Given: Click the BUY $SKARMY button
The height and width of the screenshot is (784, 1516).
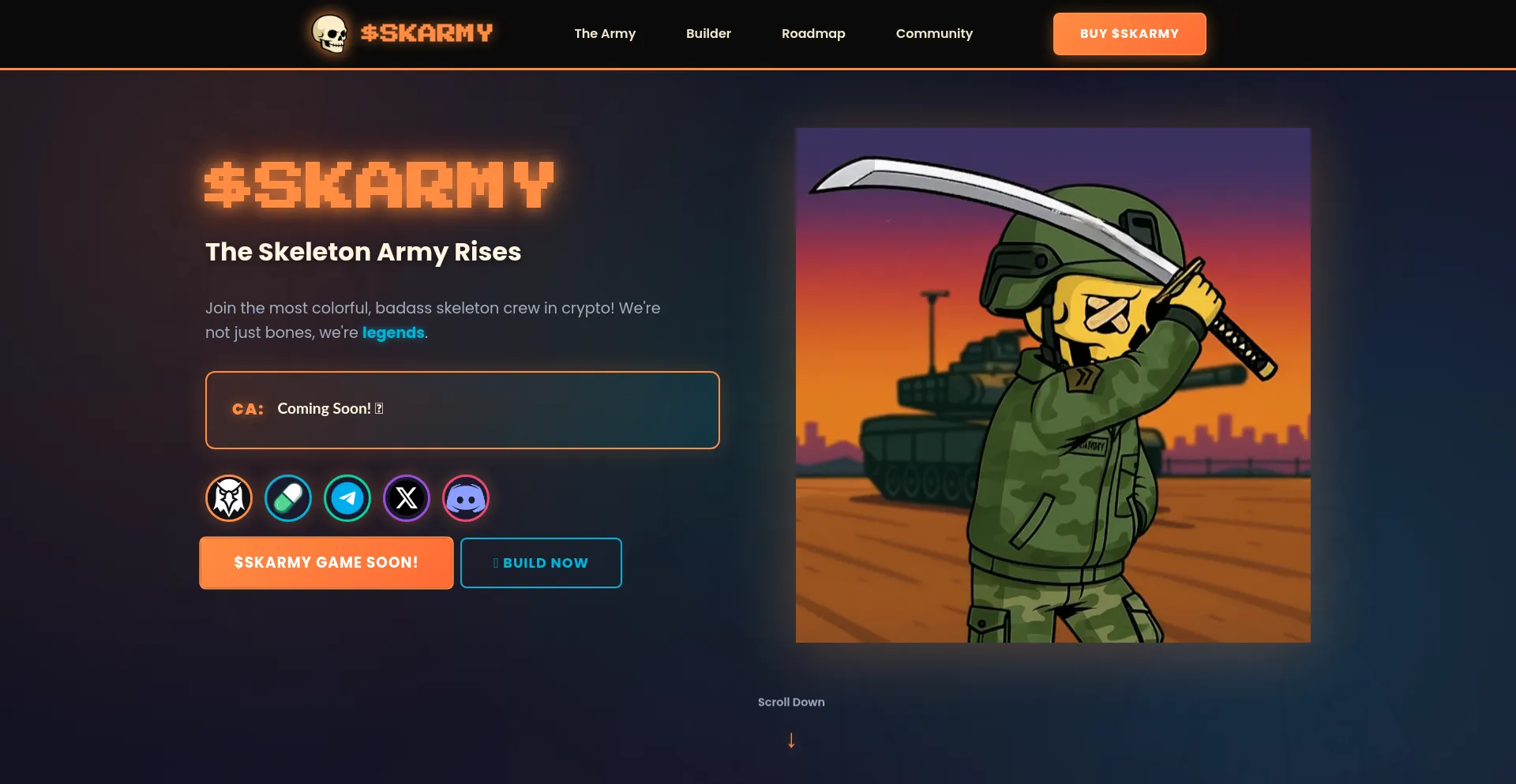Looking at the screenshot, I should [x=1129, y=34].
